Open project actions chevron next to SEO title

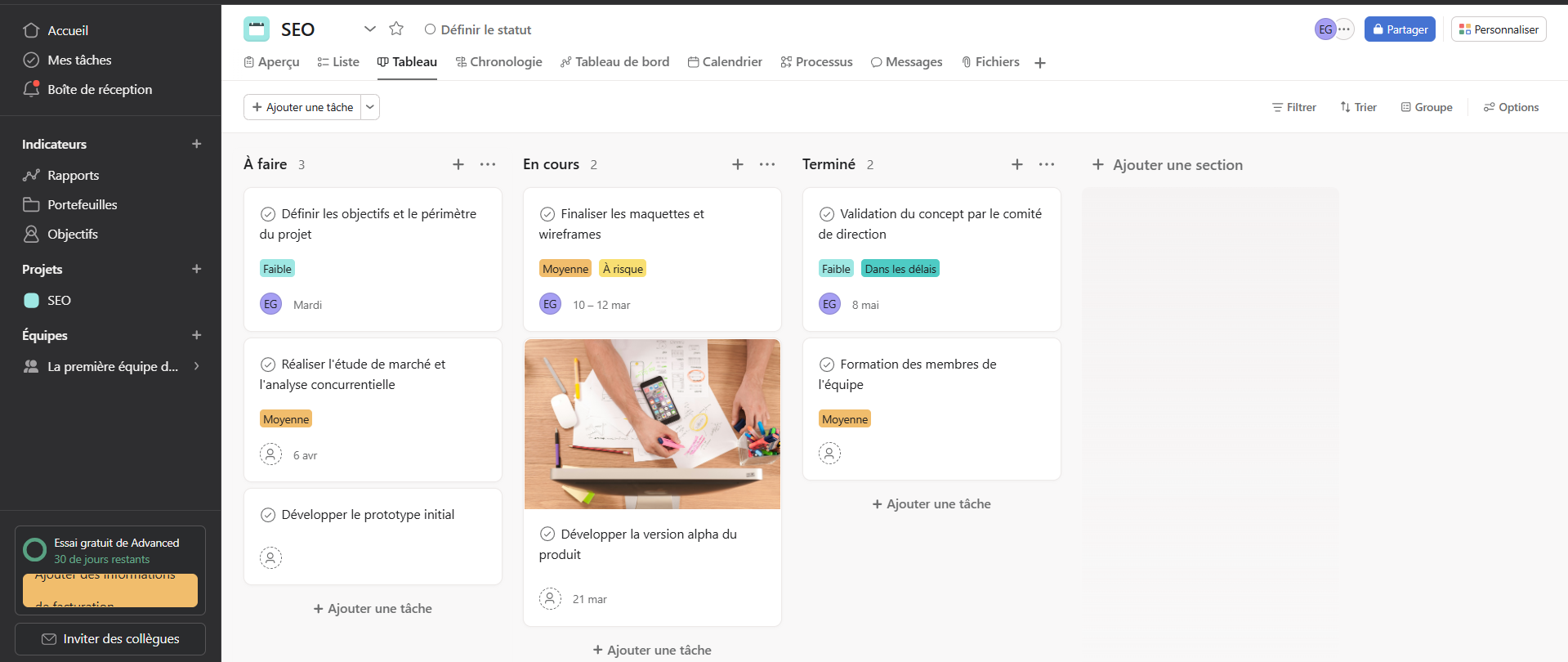click(370, 29)
